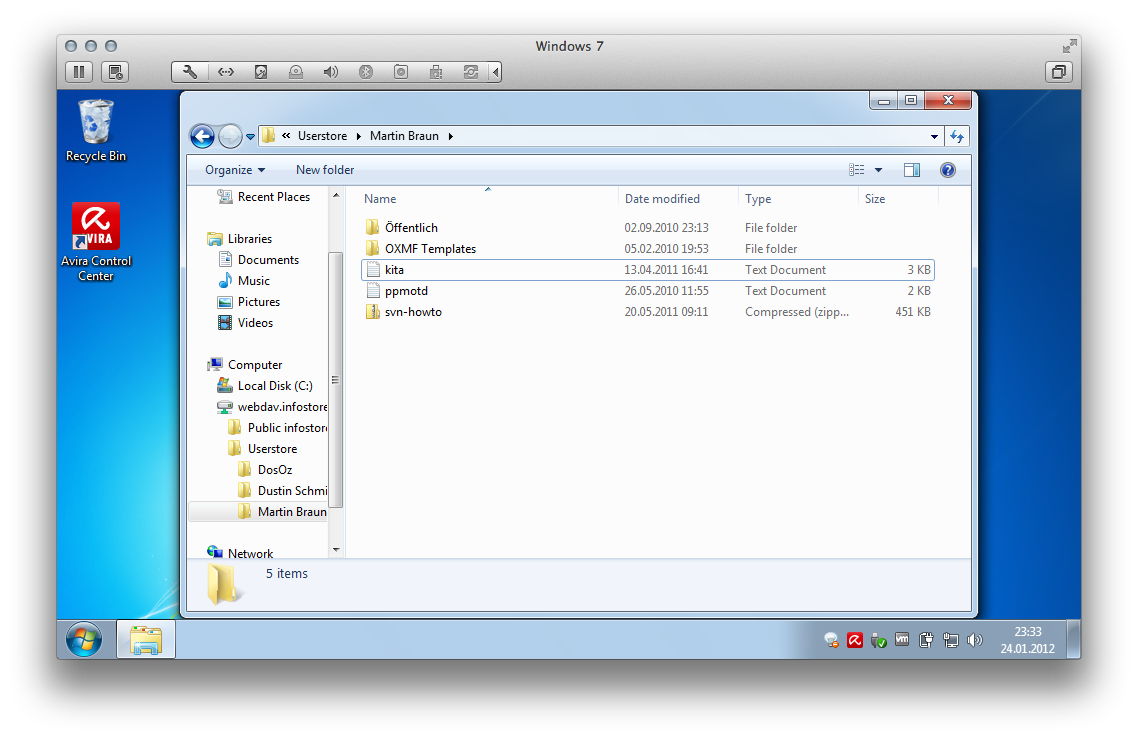Click Avira icon in system tray
Screen dimensions: 1138x738
pyautogui.click(x=855, y=640)
